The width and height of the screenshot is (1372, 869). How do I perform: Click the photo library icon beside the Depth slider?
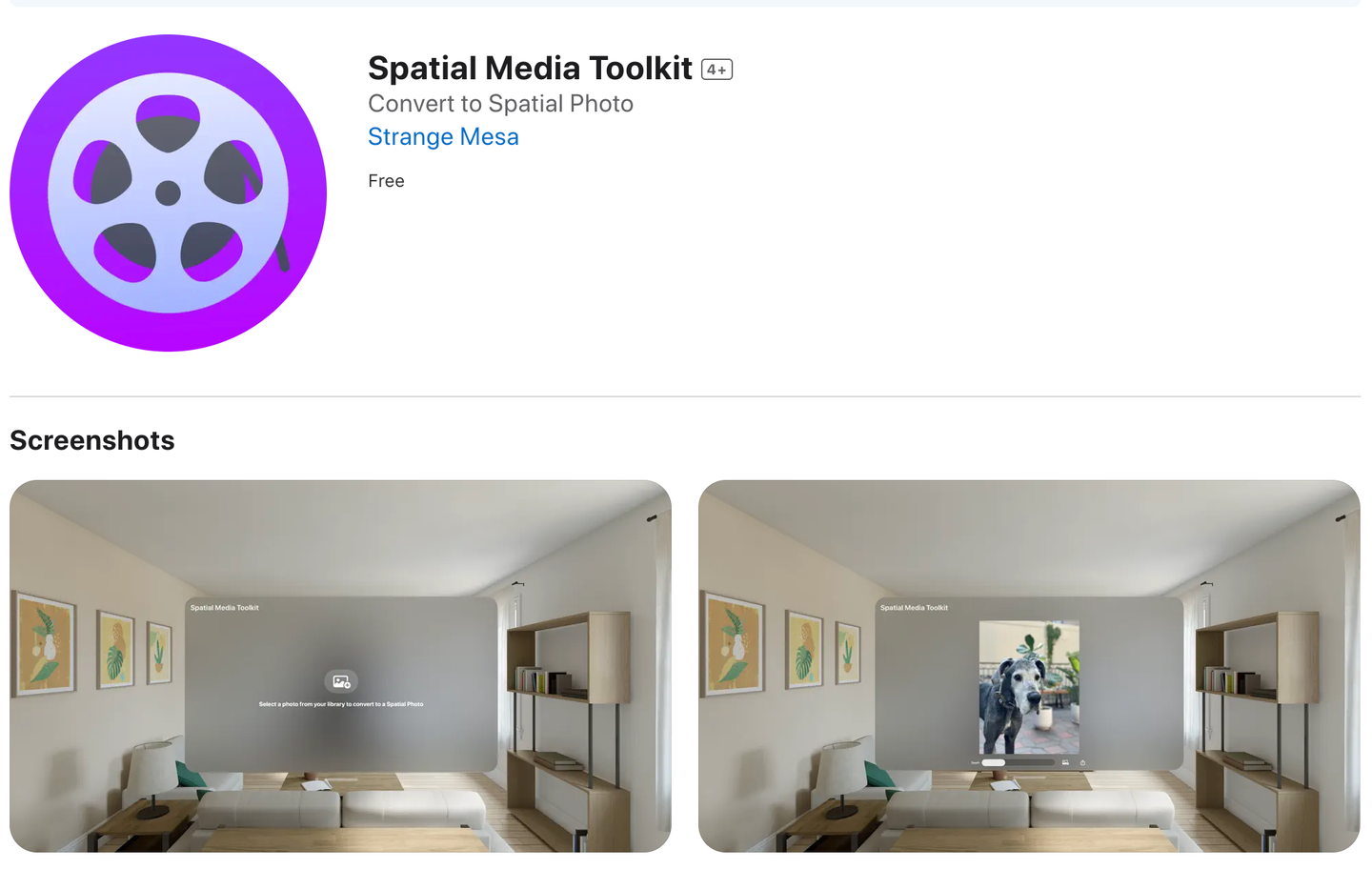1065,762
